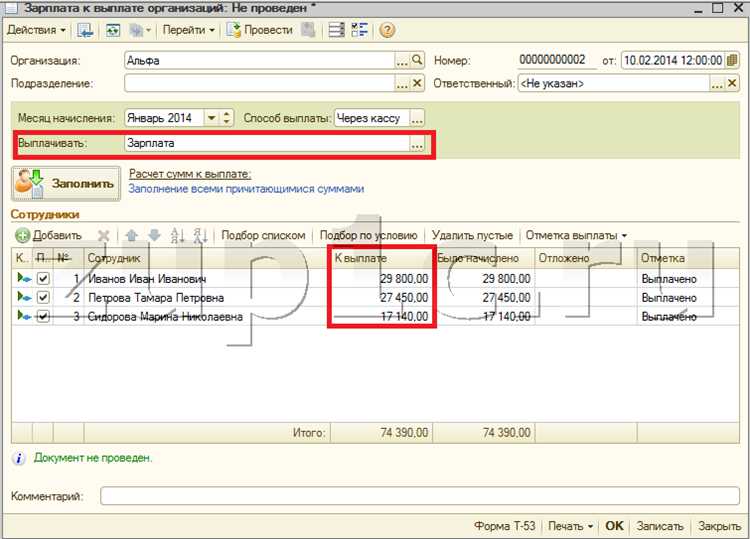Select К выплате cell 29 800,00
Screen dimensions: 750x539
point(382,278)
